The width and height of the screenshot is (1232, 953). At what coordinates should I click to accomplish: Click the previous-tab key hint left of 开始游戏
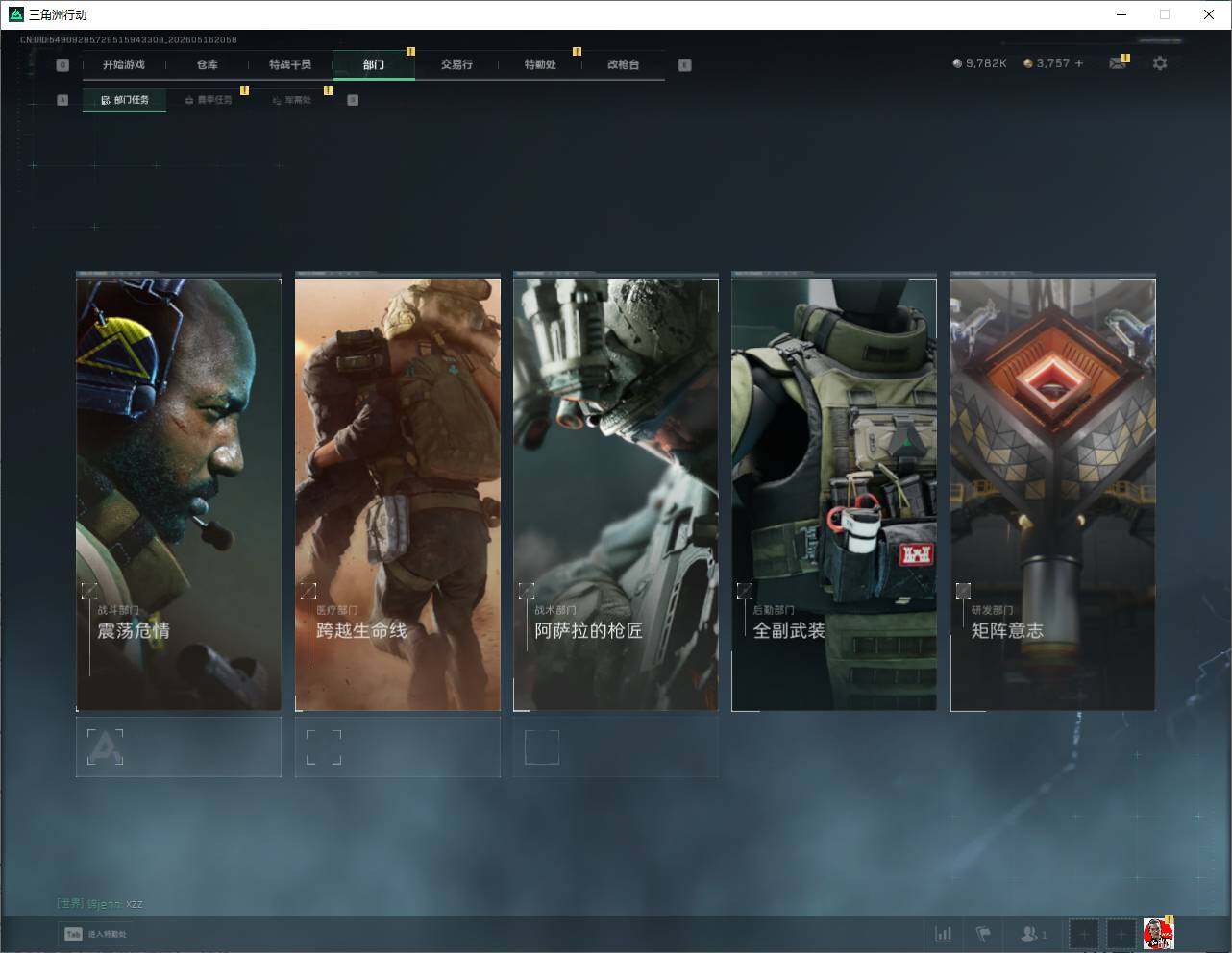[x=62, y=65]
